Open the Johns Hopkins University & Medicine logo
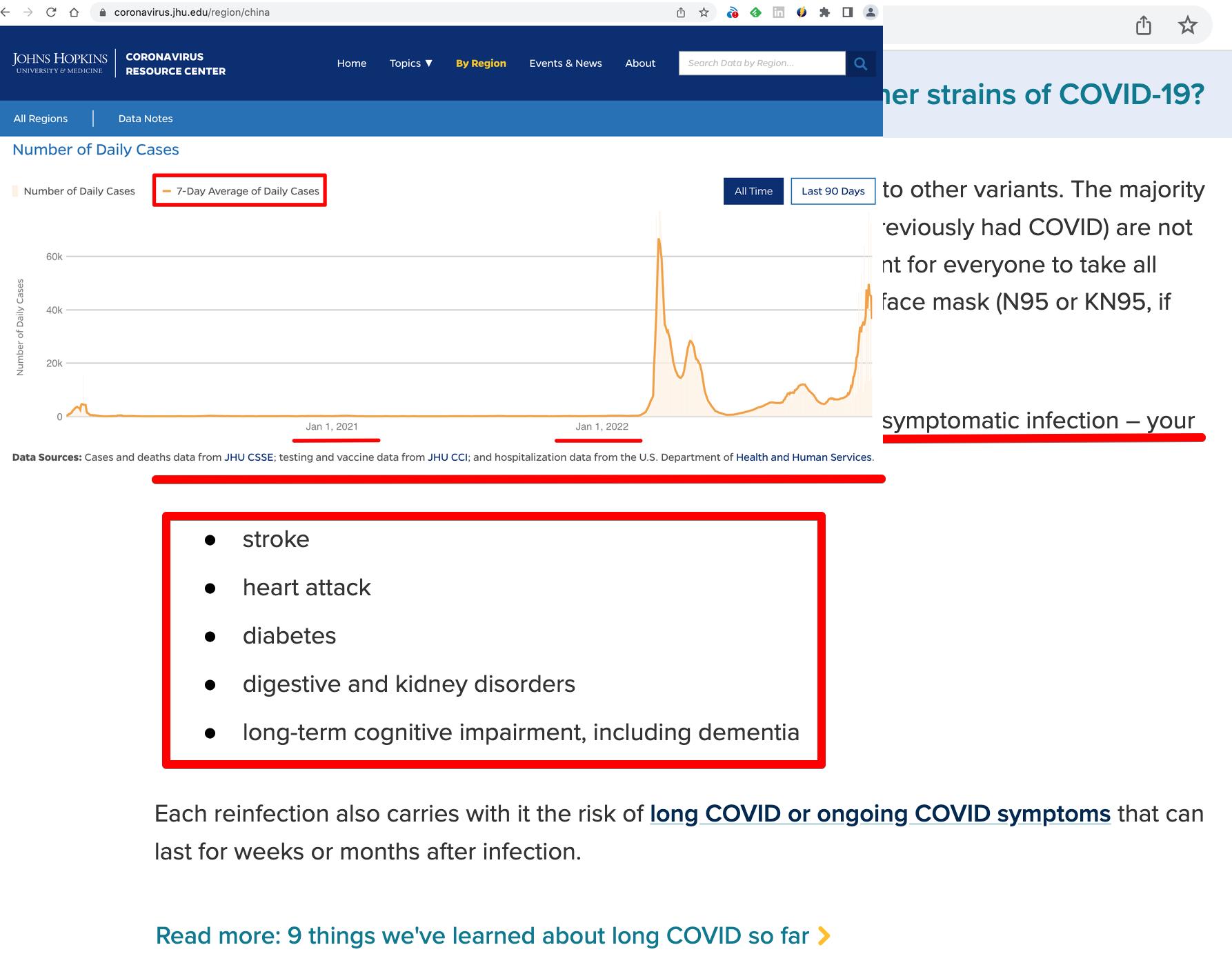This screenshot has height=974, width=1232. [x=60, y=63]
